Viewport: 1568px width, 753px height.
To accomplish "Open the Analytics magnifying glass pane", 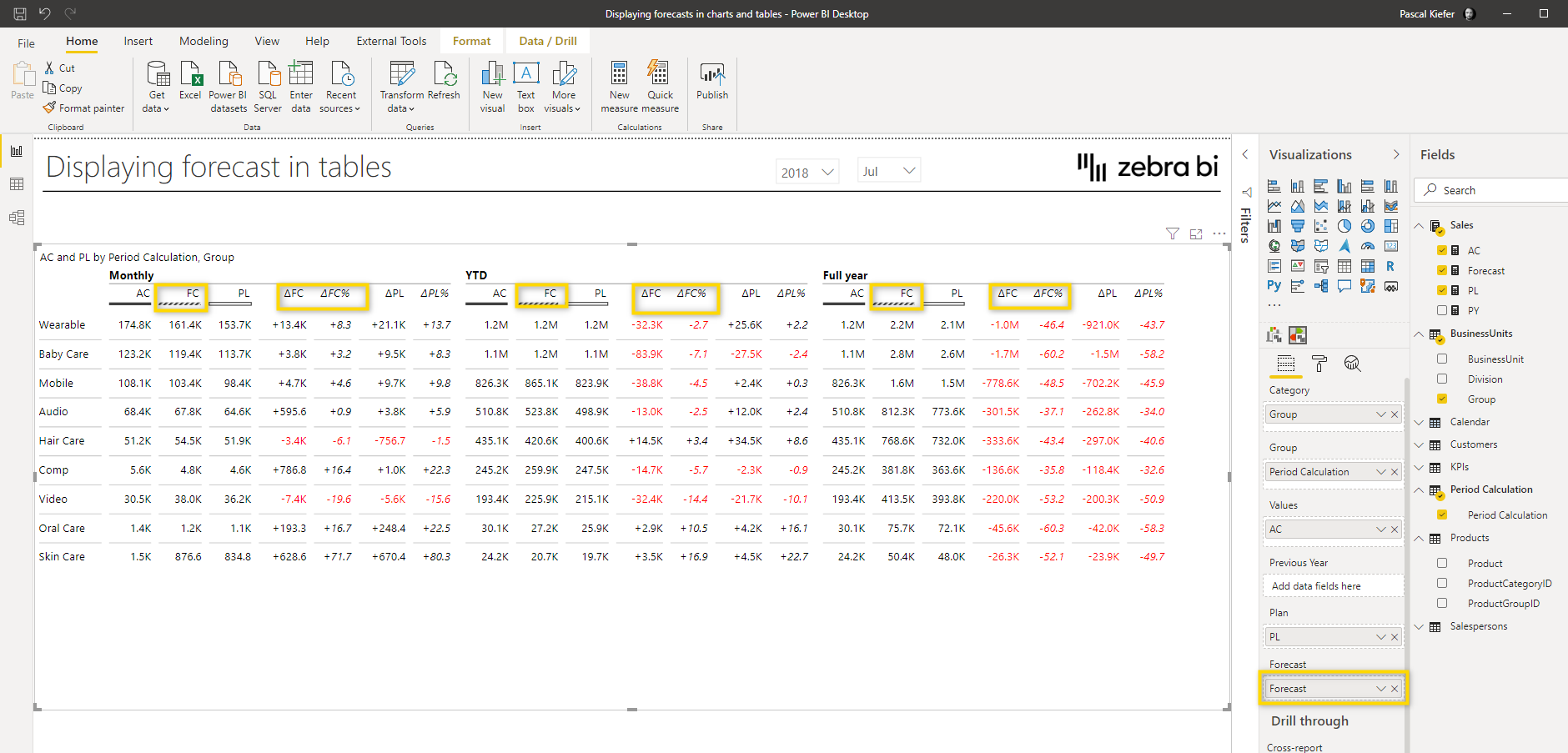I will (x=1353, y=364).
